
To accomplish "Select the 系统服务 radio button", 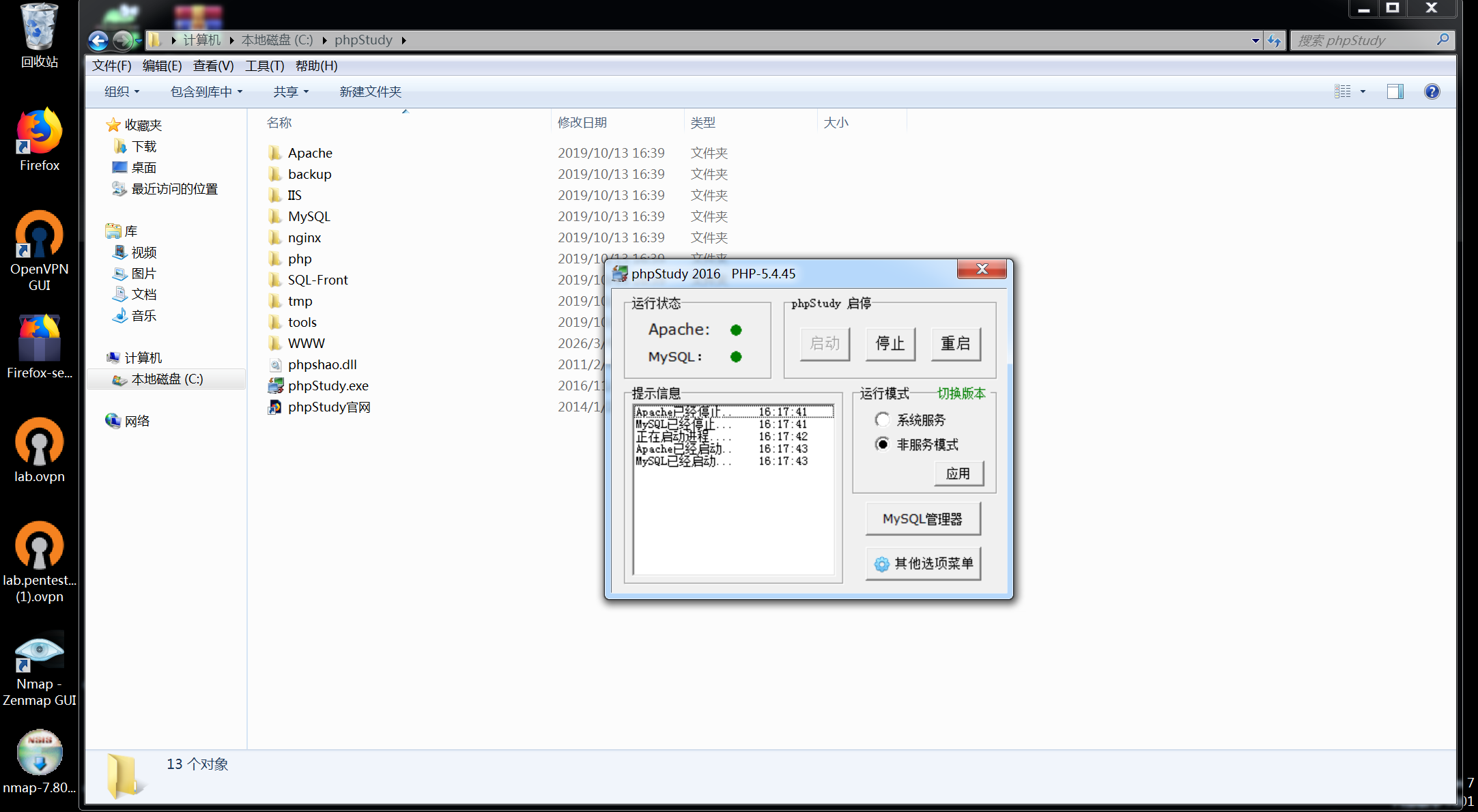I will [x=882, y=420].
